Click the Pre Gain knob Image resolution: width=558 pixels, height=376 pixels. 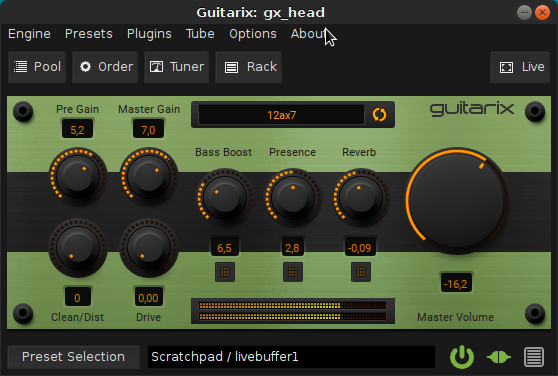click(x=78, y=176)
